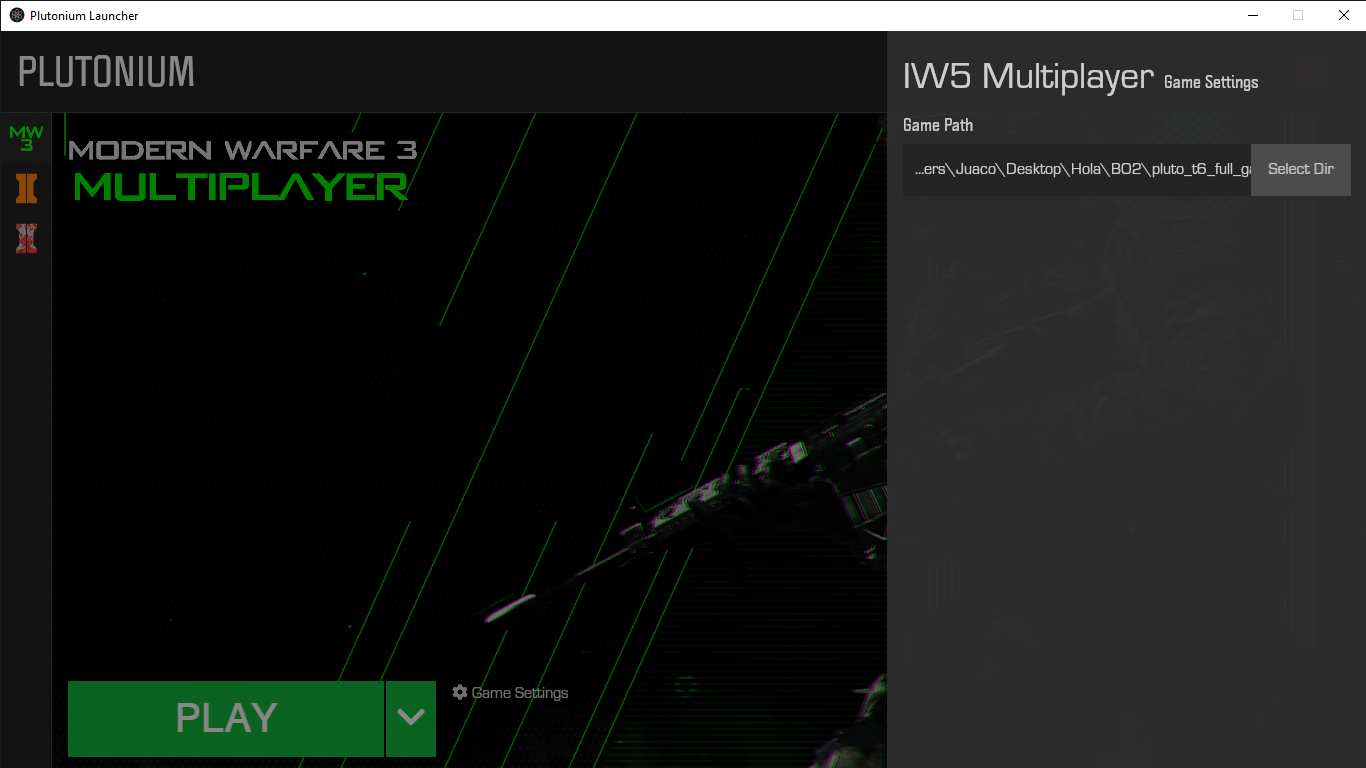Select the red Black Ops II Zombies icon
This screenshot has width=1366, height=768.
26,238
